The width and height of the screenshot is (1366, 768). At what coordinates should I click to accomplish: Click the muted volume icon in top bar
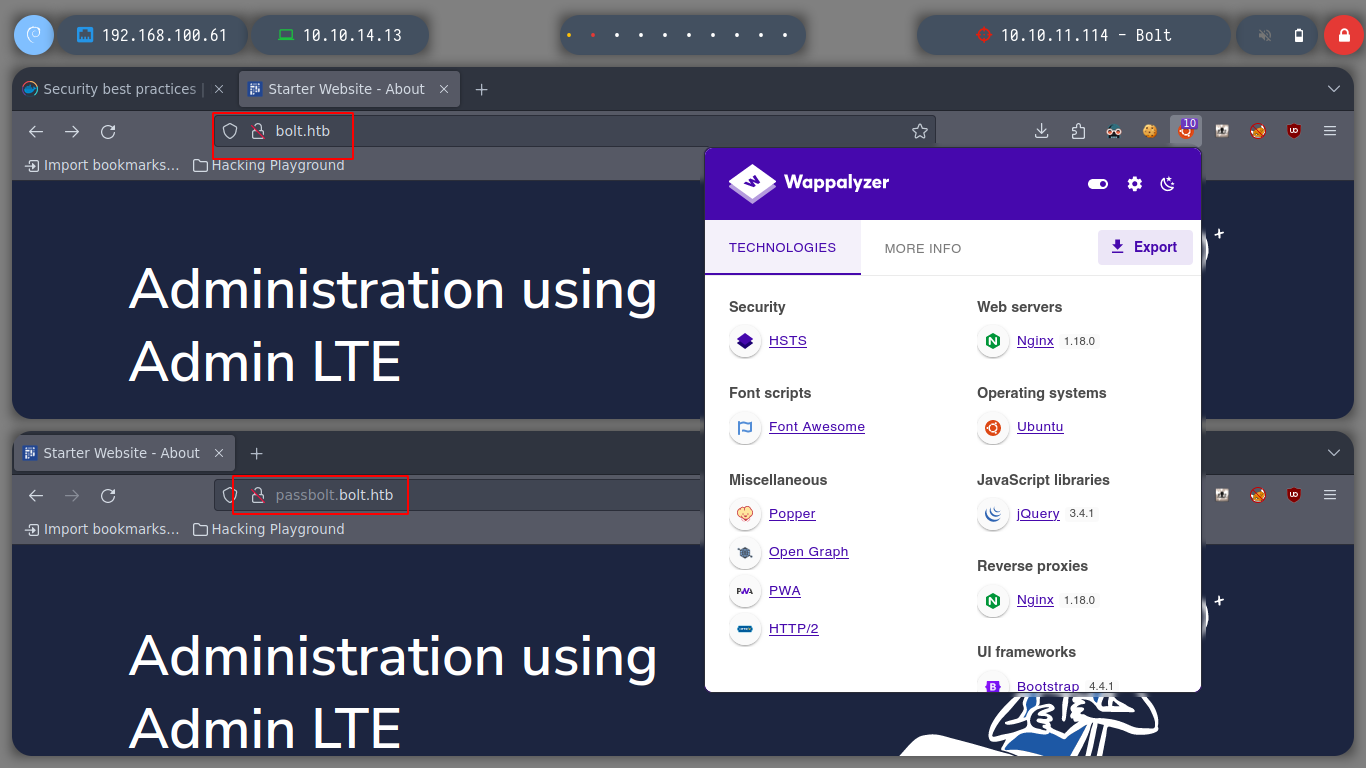(1265, 35)
